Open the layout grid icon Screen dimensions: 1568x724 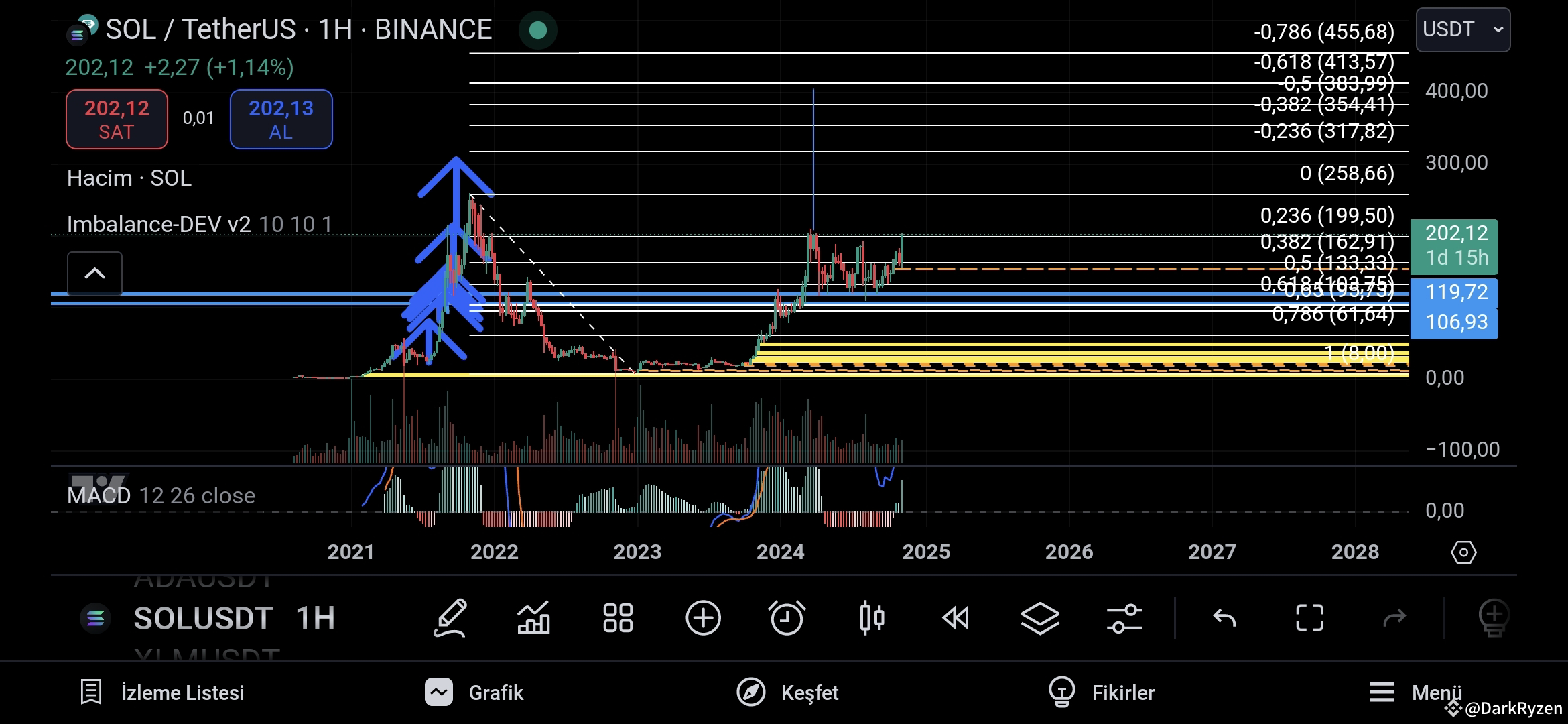pos(618,617)
